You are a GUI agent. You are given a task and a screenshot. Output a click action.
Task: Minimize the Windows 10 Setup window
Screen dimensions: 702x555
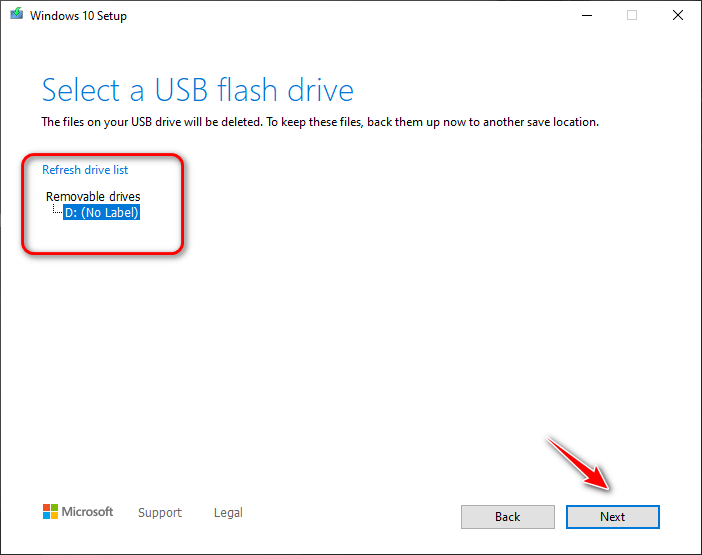point(585,16)
